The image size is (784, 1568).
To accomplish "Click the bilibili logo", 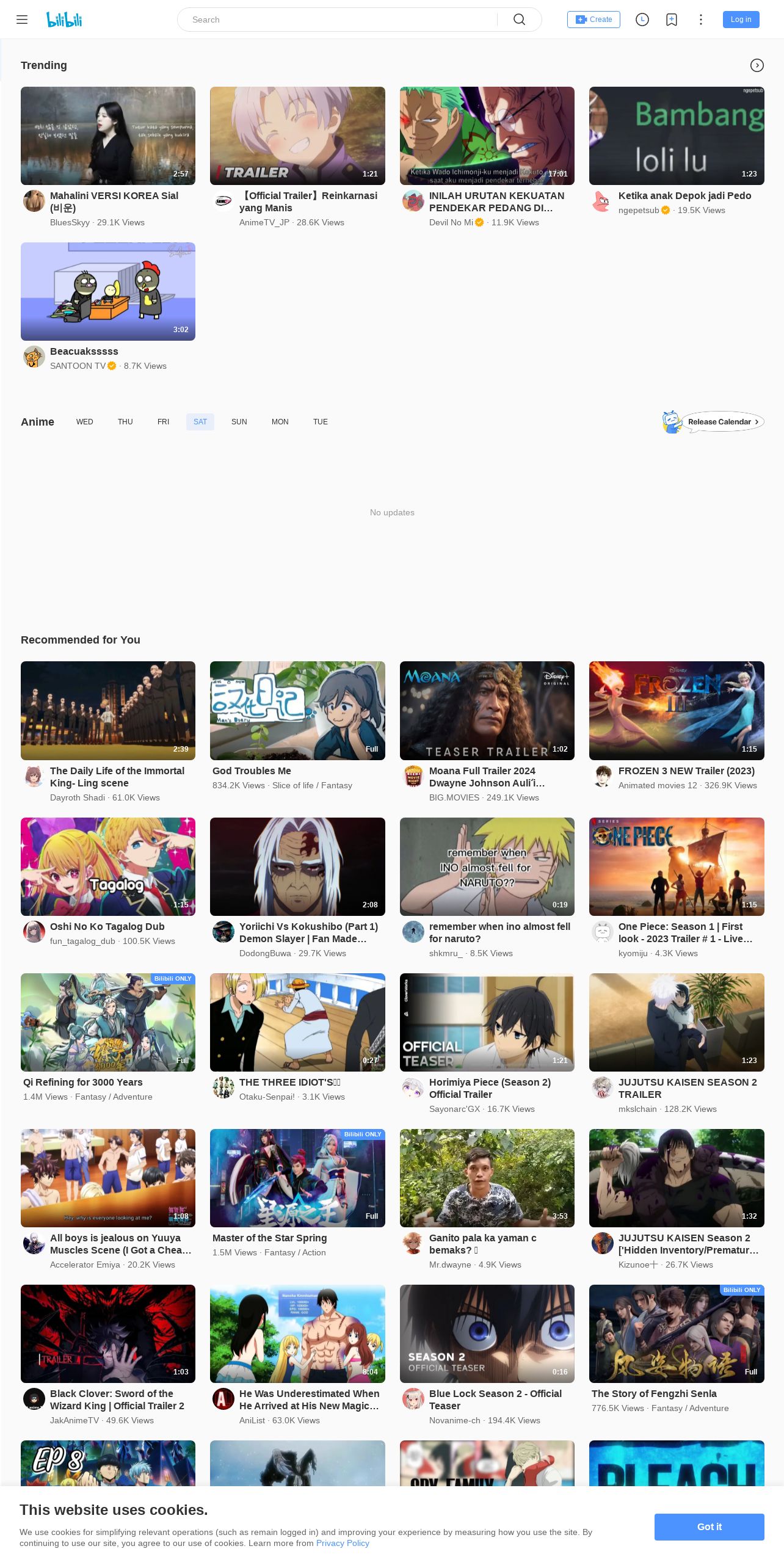I will coord(64,20).
